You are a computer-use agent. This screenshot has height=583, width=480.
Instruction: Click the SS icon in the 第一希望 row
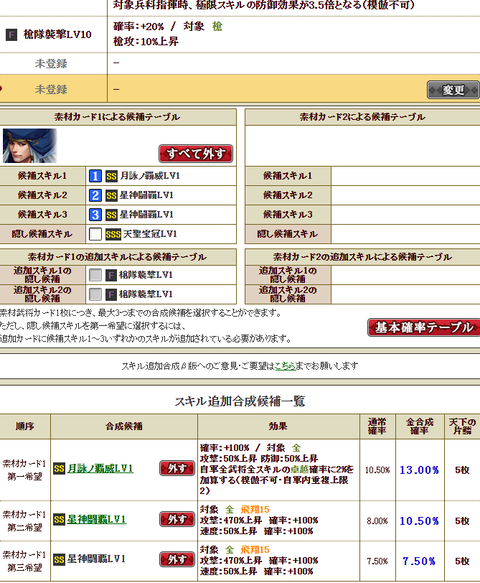coord(59,468)
